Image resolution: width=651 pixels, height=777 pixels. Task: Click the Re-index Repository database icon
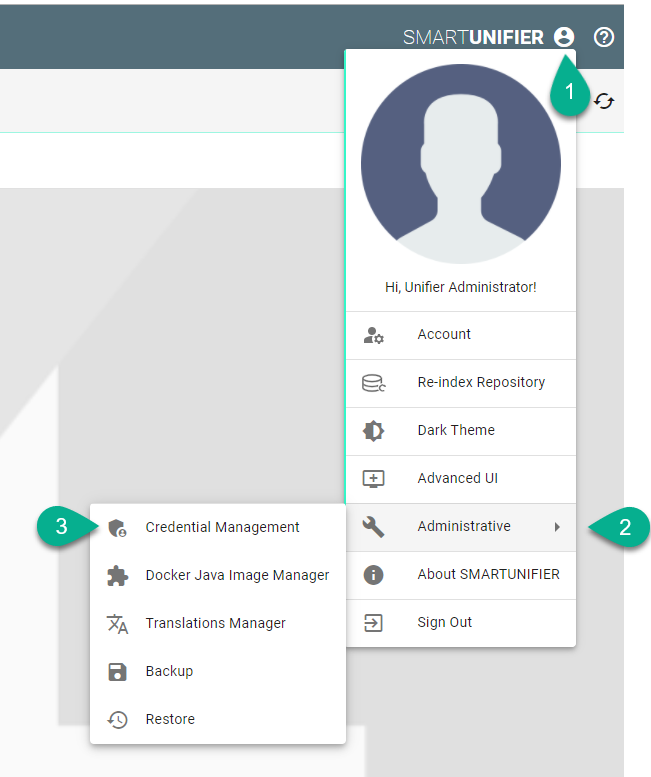[x=373, y=383]
